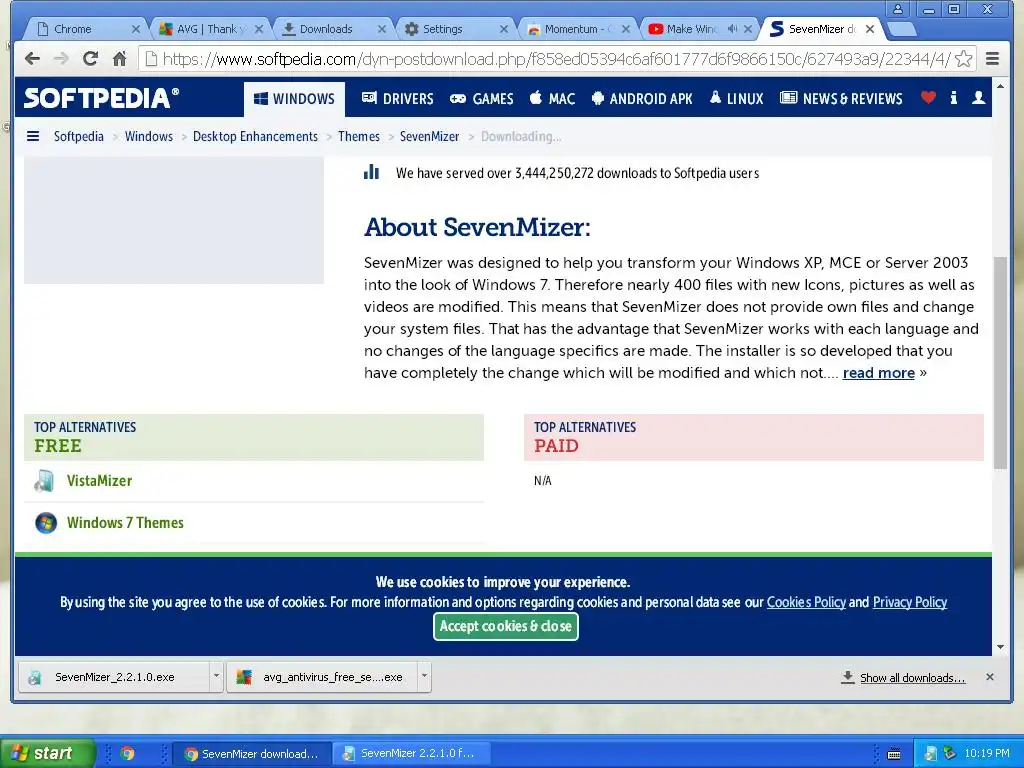Click Show all downloads link

912,678
